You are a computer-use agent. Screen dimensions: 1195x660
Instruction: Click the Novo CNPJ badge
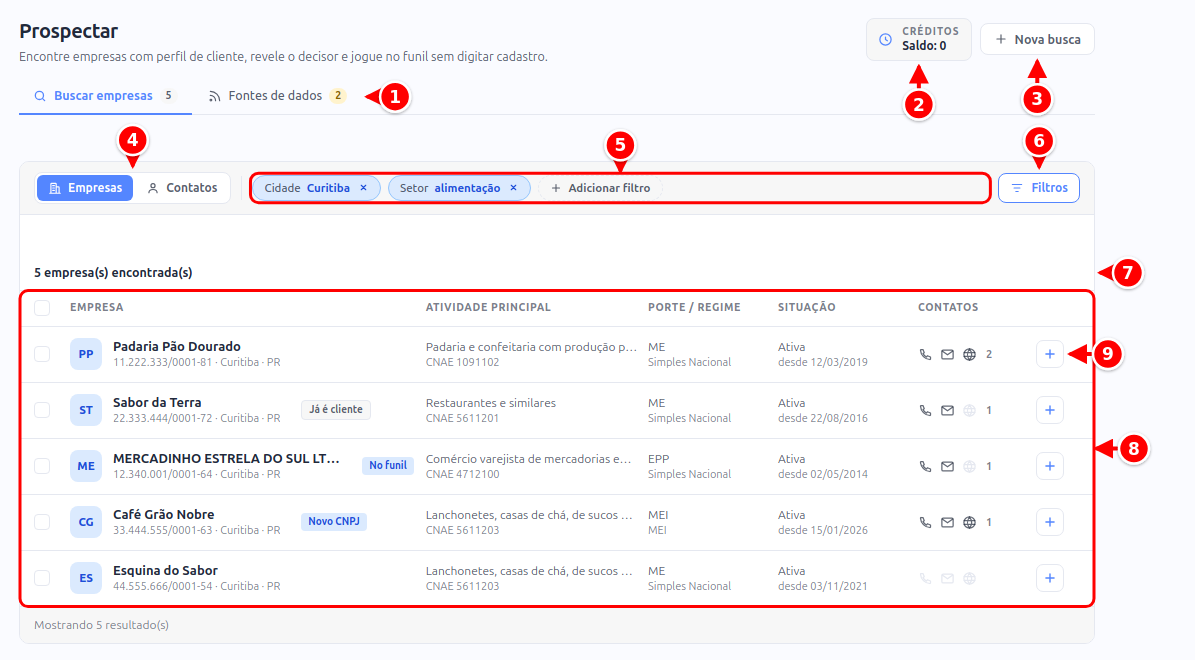pos(334,521)
